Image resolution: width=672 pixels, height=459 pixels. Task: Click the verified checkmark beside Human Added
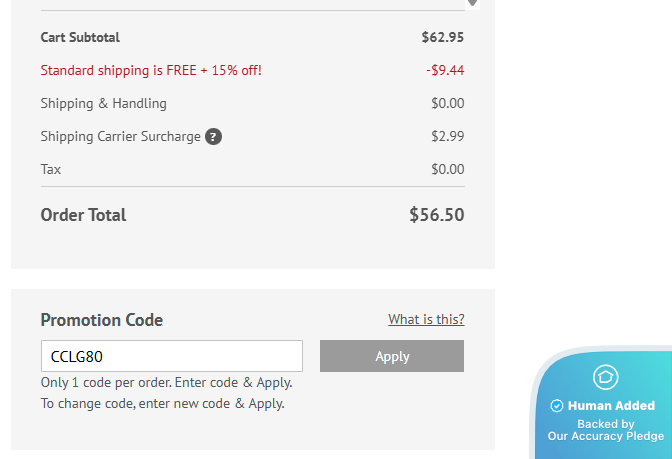pos(557,406)
